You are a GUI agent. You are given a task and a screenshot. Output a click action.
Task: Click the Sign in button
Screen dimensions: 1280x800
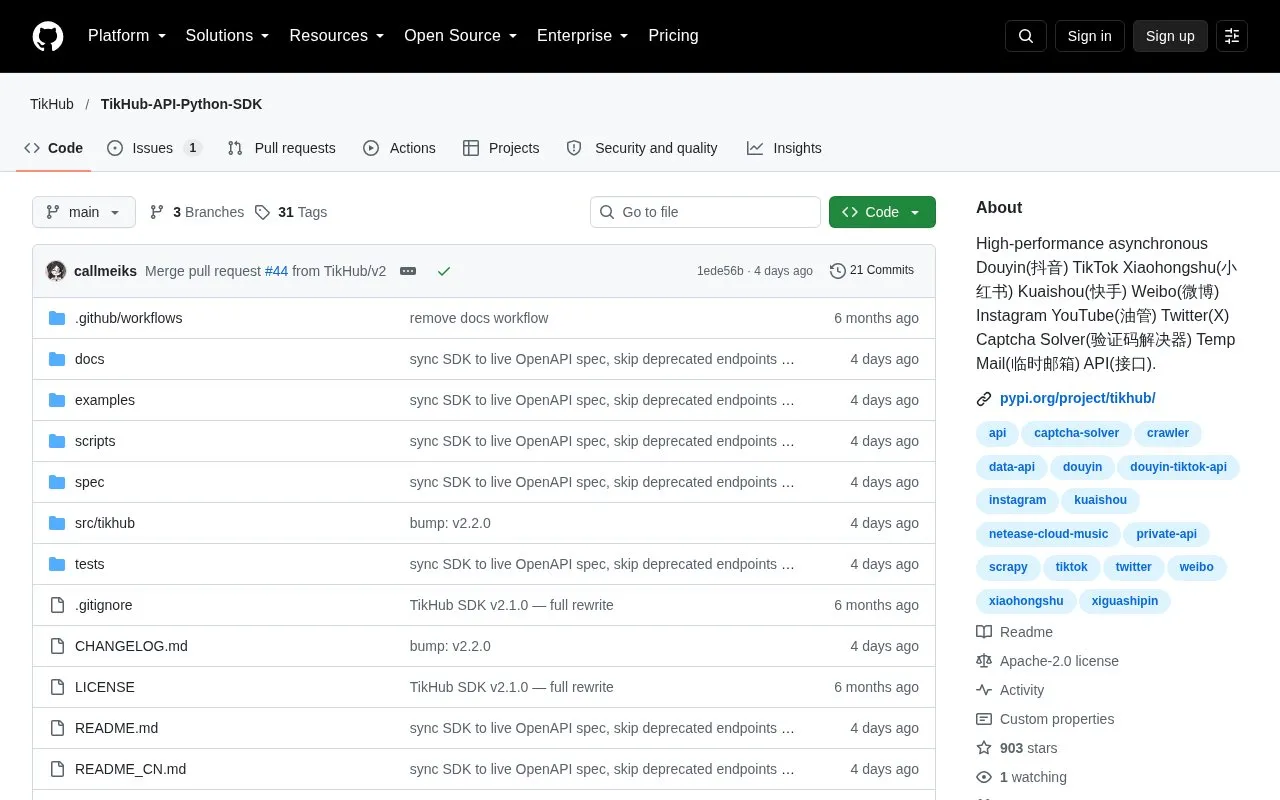[x=1089, y=36]
